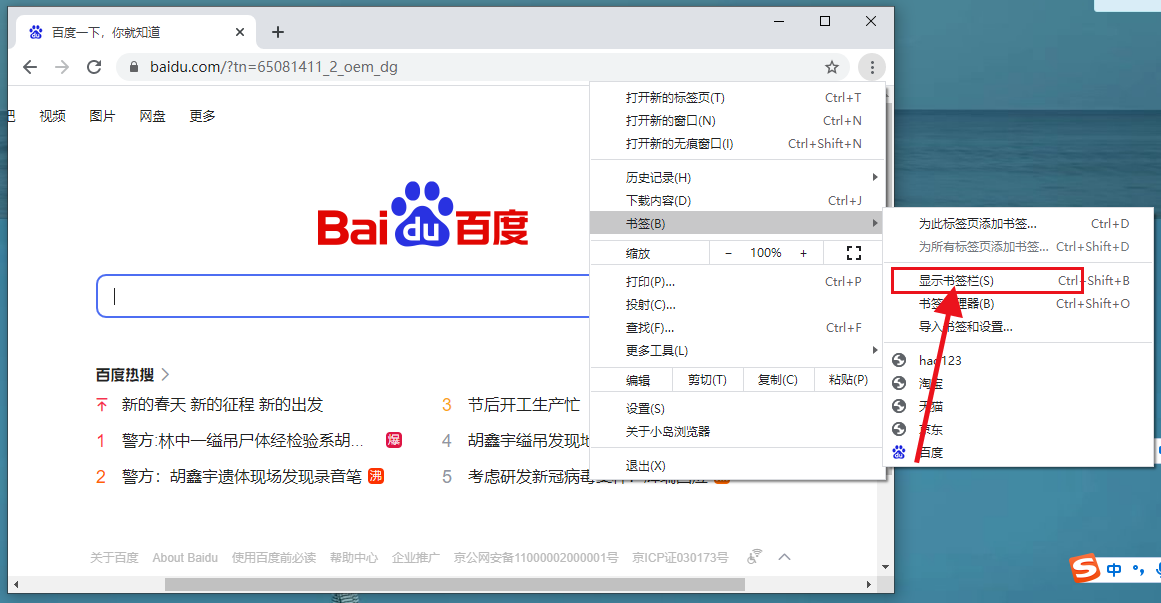The image size is (1161, 603).
Task: Click the vertical scrollbar down arrow
Action: 886,567
